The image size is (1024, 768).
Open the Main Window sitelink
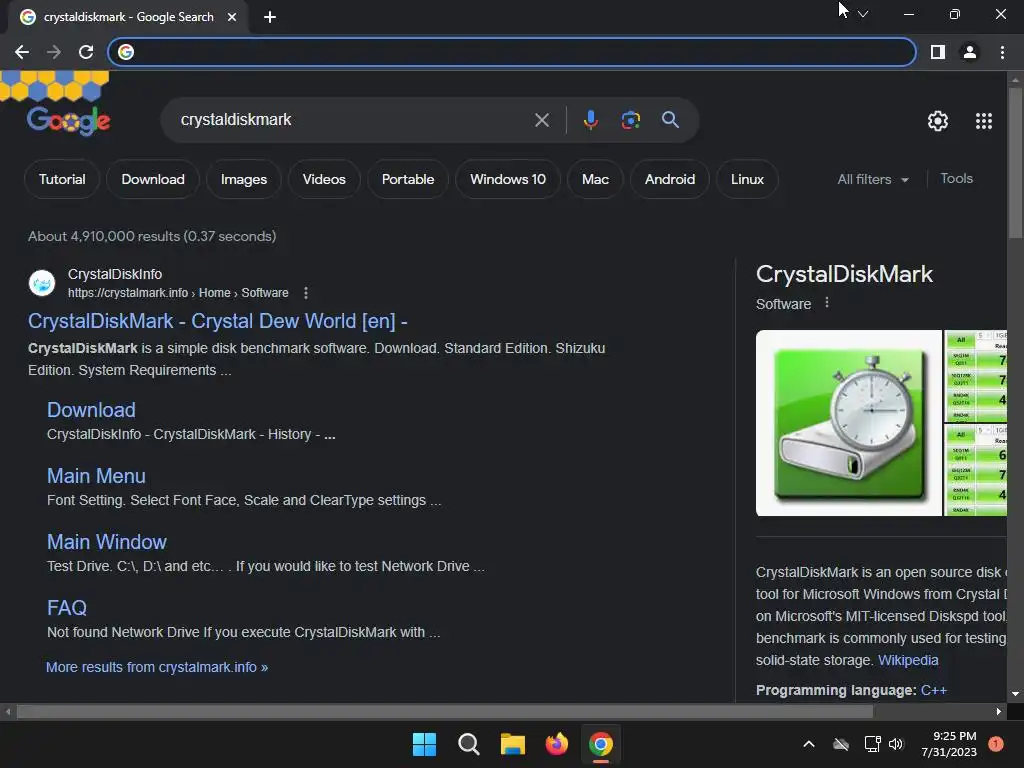click(x=106, y=542)
